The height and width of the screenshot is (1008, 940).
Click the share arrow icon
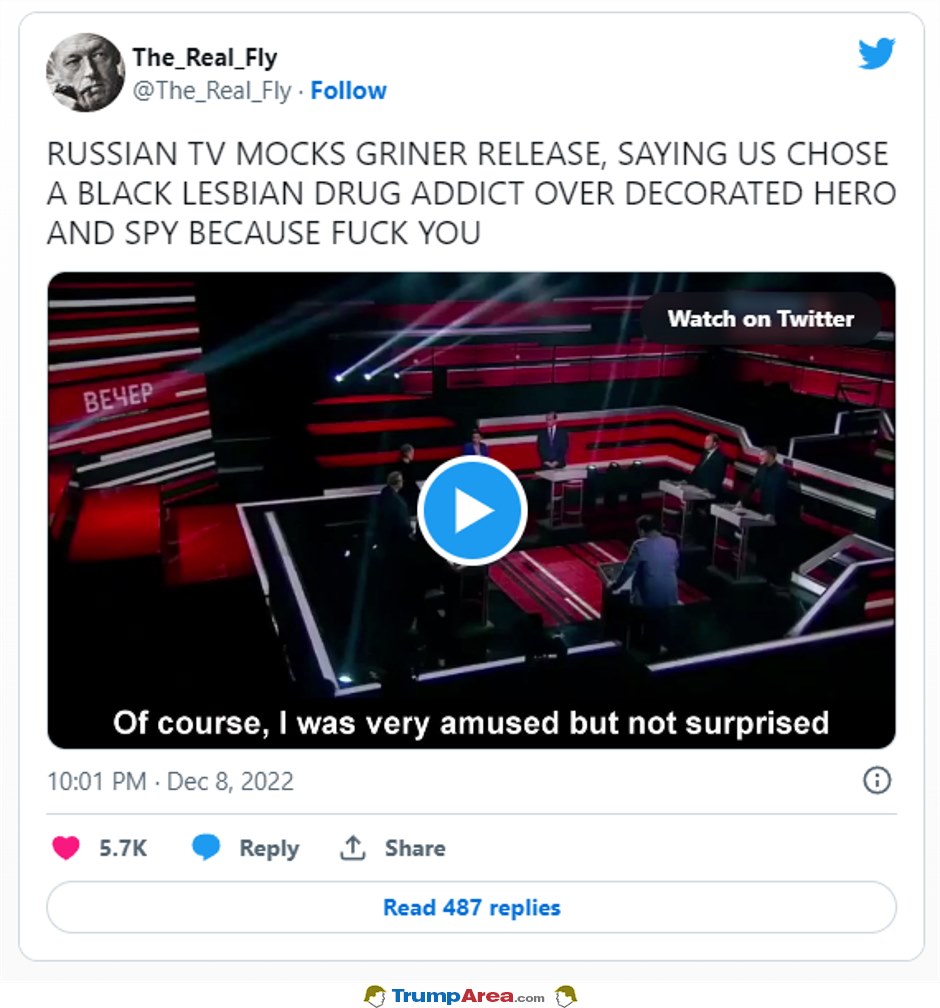pyautogui.click(x=352, y=848)
